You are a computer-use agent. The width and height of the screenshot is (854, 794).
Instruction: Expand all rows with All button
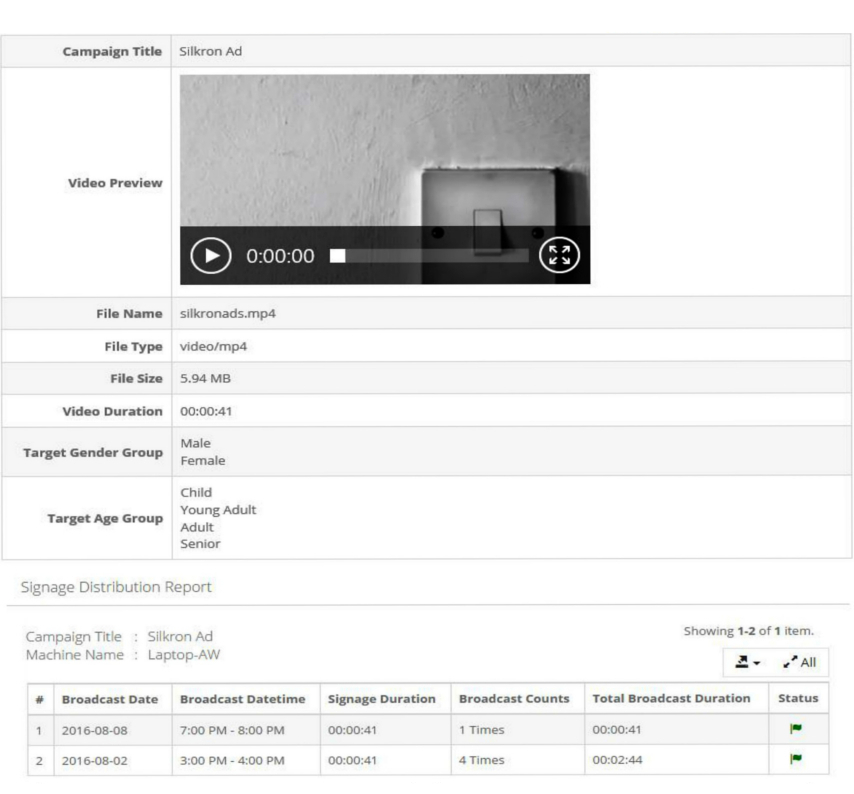[x=800, y=662]
